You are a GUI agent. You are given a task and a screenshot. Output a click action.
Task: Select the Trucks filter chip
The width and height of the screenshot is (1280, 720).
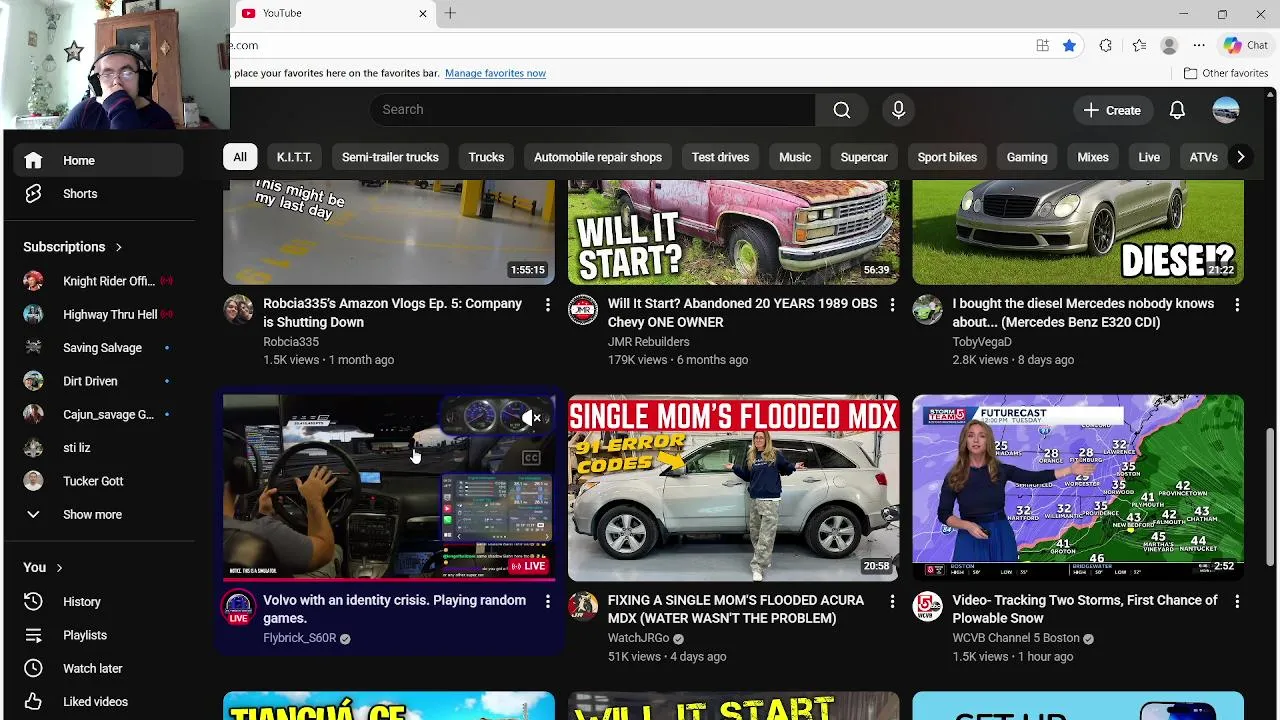pos(486,157)
